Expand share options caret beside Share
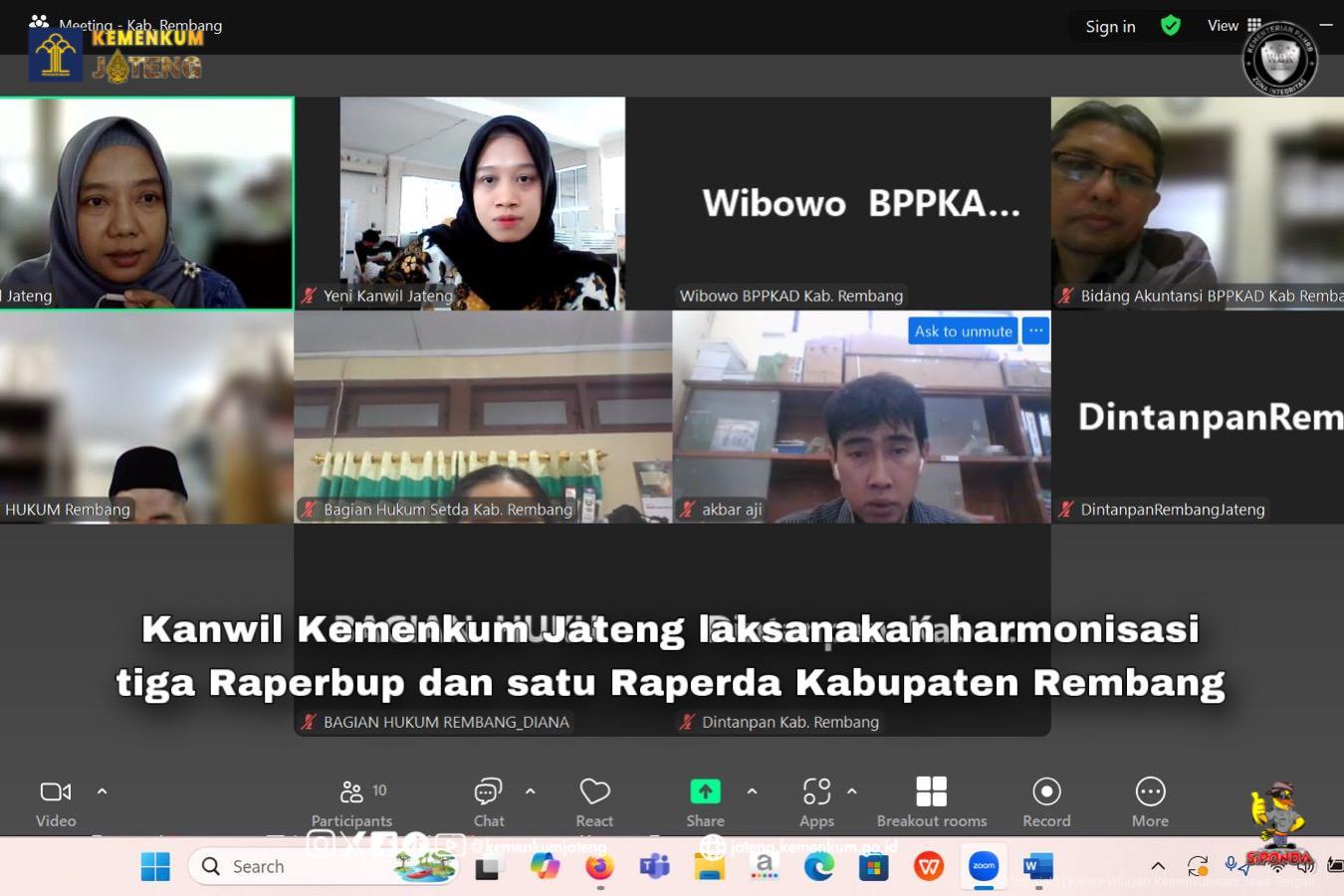 752,791
